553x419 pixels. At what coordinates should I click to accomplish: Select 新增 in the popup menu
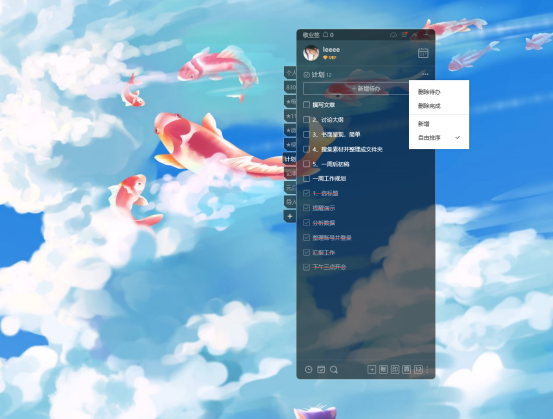(x=423, y=124)
